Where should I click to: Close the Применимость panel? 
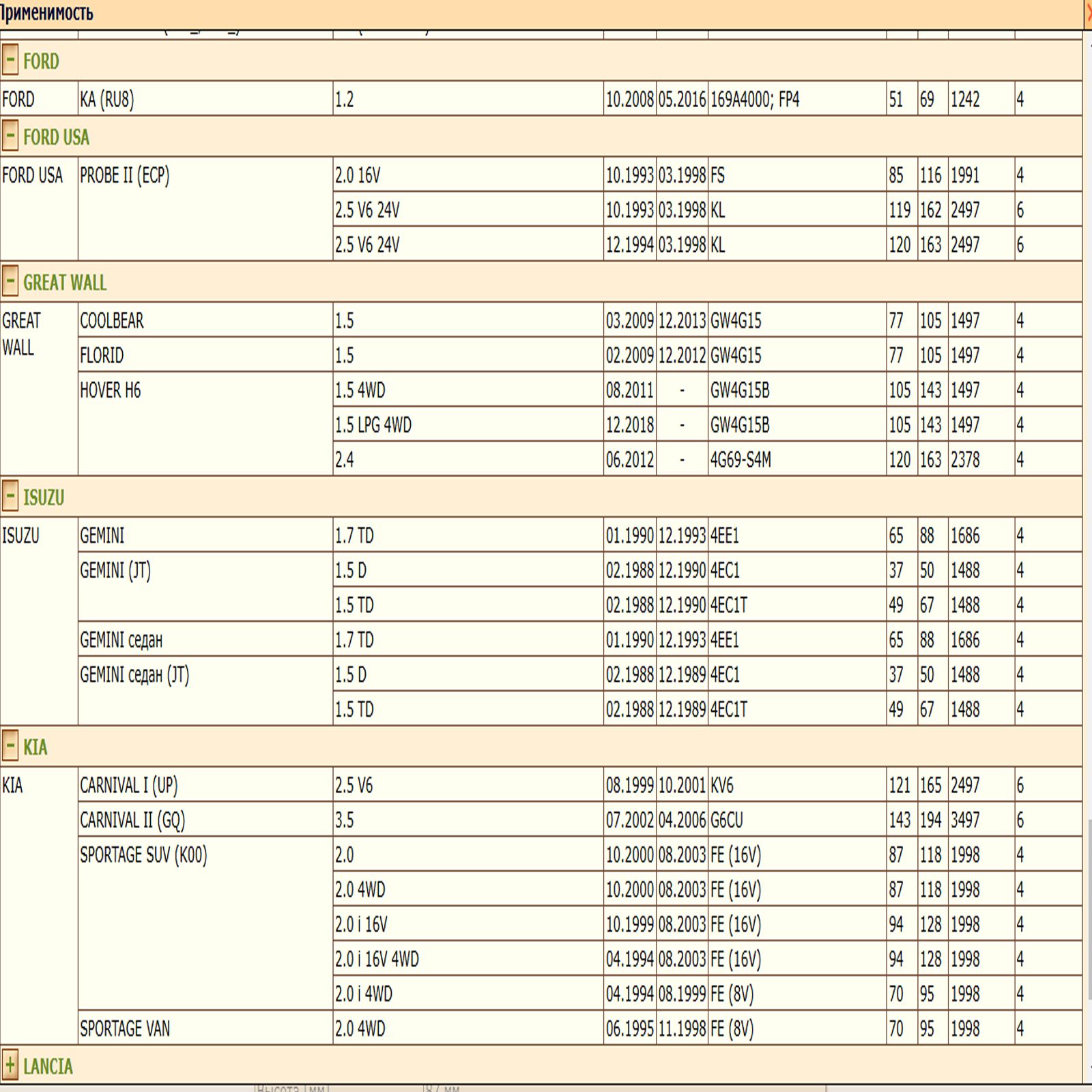[1088, 14]
